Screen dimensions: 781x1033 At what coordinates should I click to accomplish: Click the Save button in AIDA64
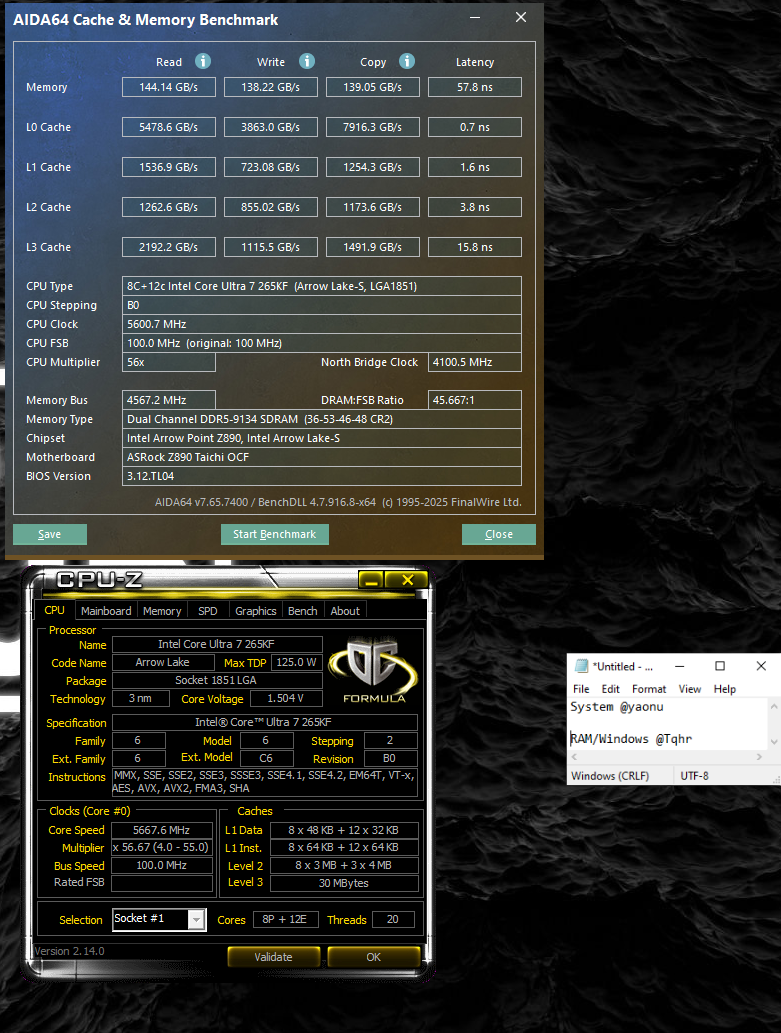pyautogui.click(x=50, y=534)
